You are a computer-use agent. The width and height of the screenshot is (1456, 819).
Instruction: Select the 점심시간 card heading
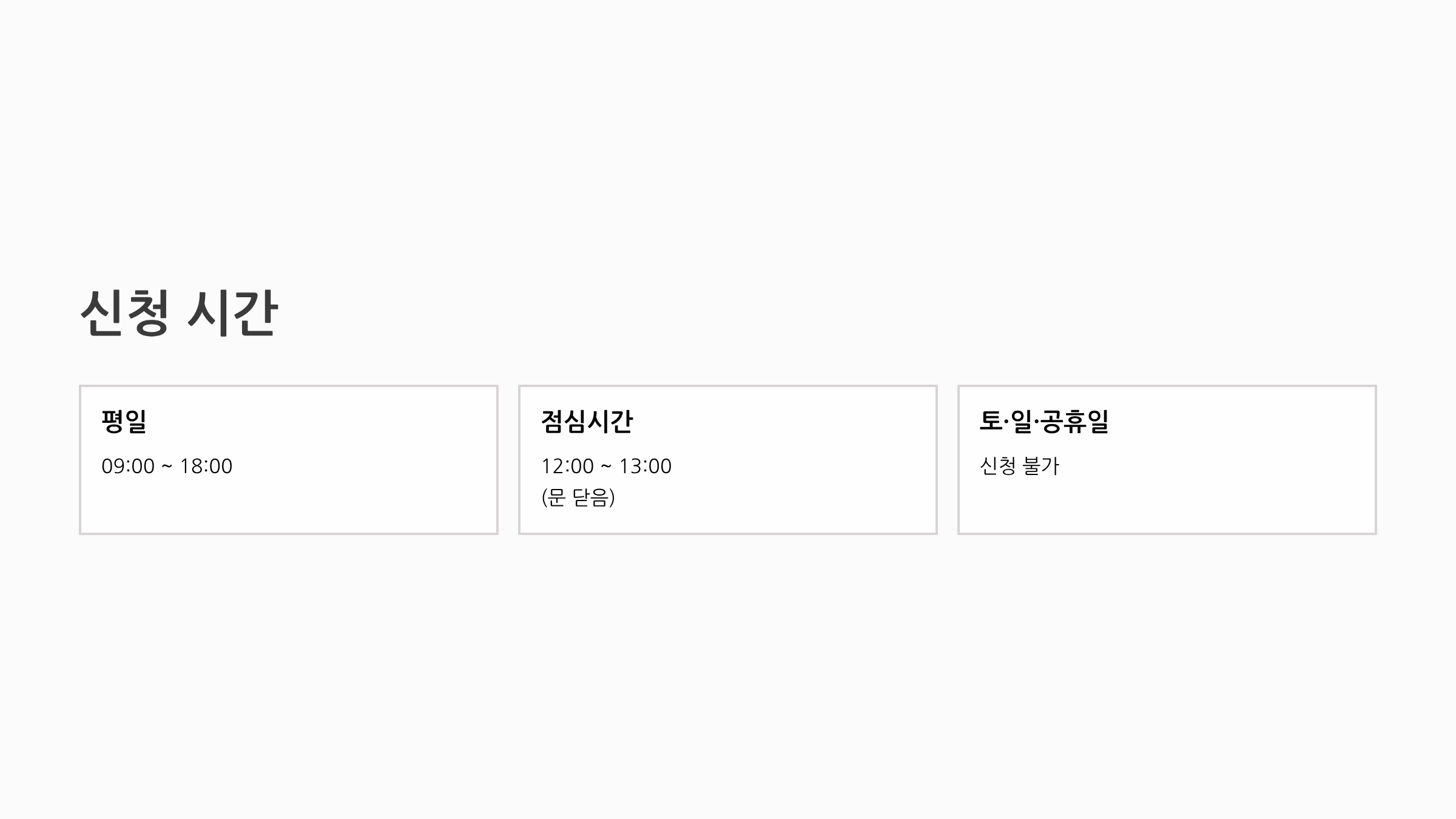pyautogui.click(x=587, y=421)
